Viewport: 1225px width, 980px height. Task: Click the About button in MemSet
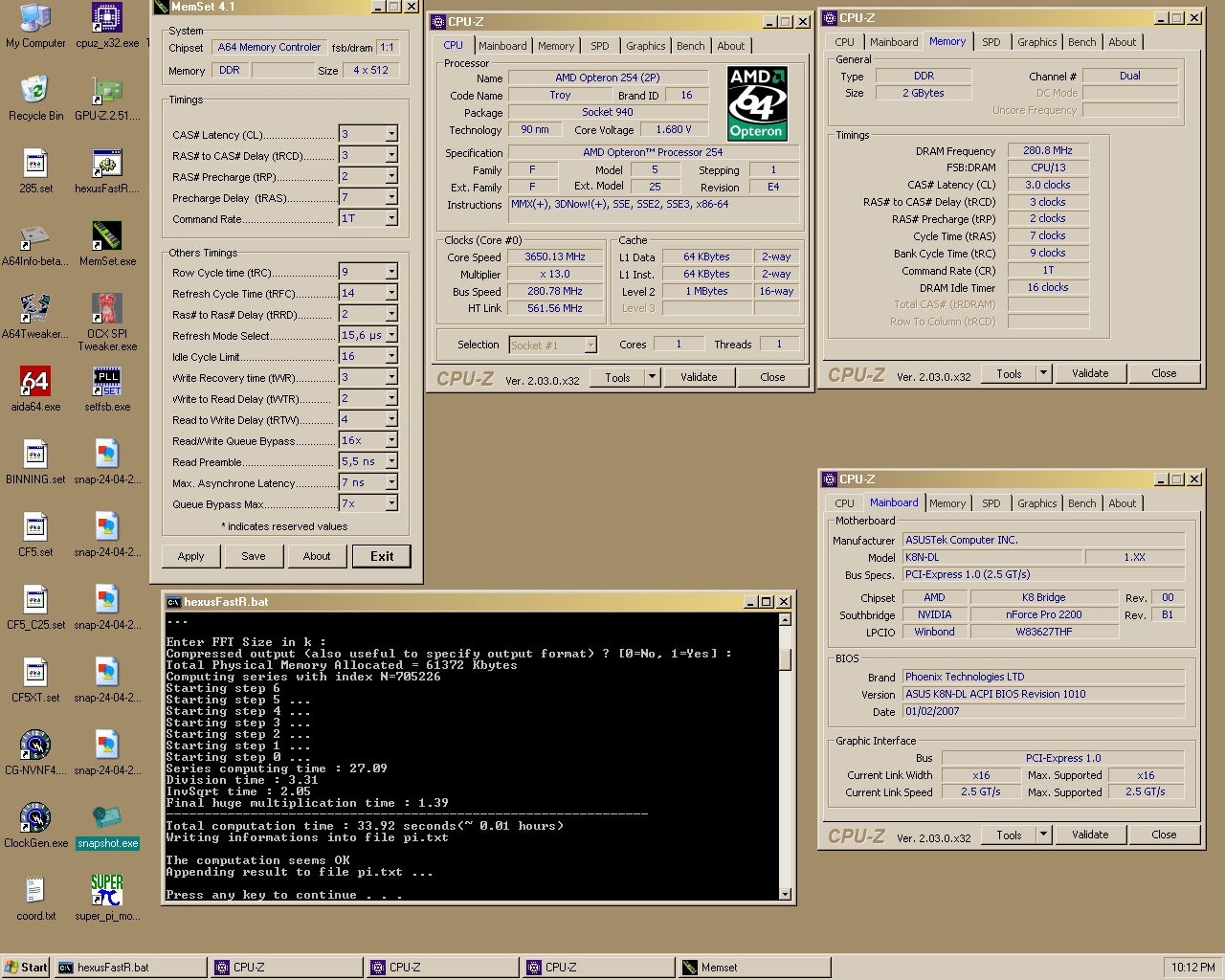pyautogui.click(x=317, y=556)
